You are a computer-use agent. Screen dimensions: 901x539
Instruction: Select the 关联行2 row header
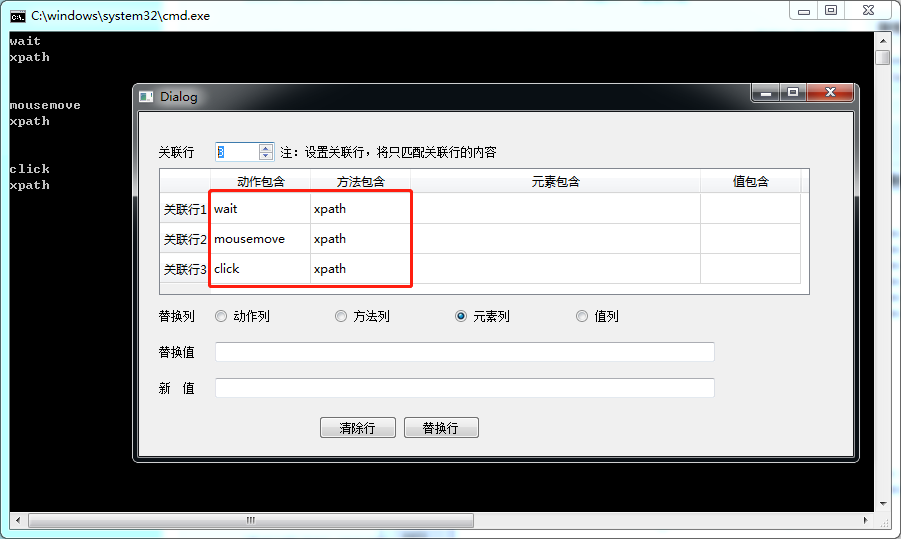(185, 239)
